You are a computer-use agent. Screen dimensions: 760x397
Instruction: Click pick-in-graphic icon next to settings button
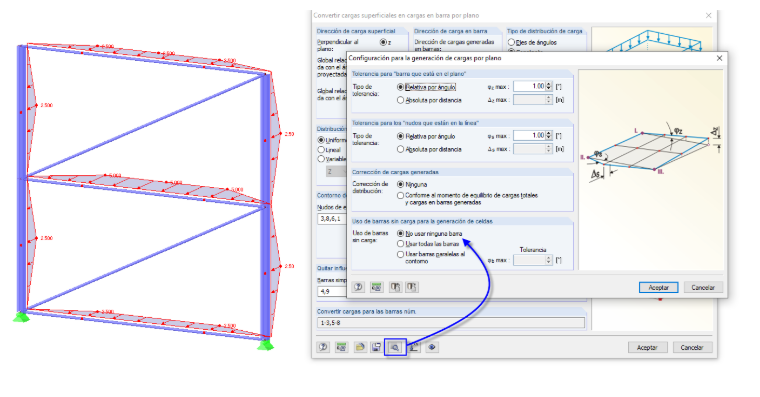click(413, 347)
